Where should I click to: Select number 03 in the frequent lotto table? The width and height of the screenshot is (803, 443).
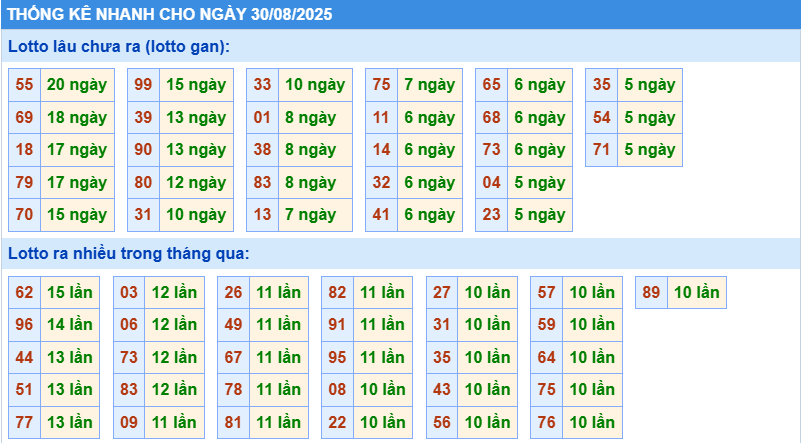129,292
